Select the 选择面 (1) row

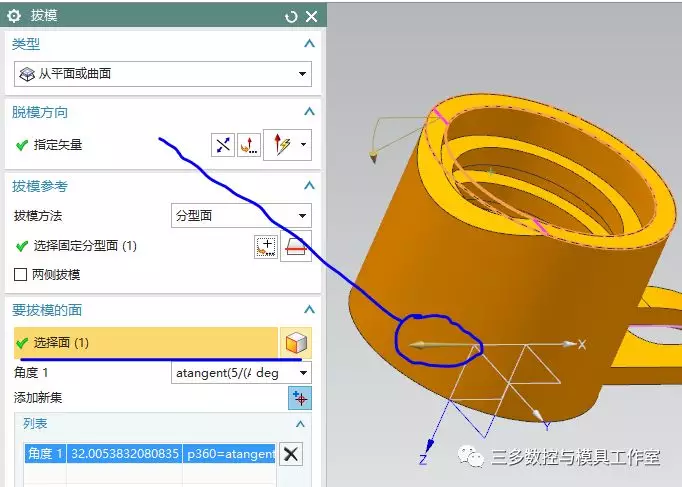[x=146, y=343]
